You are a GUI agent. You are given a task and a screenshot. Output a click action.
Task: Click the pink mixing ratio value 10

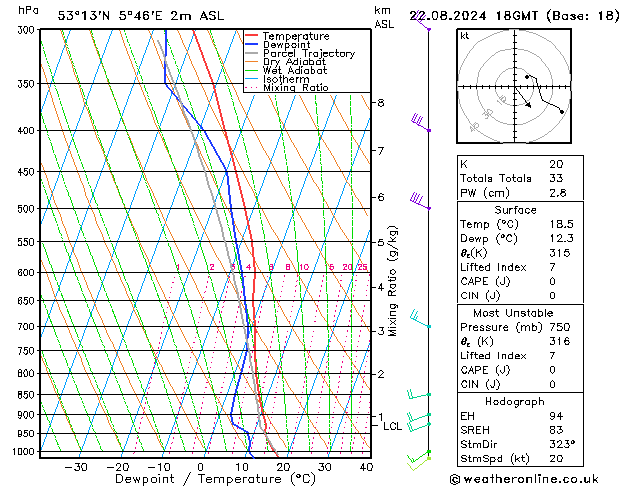(x=304, y=267)
